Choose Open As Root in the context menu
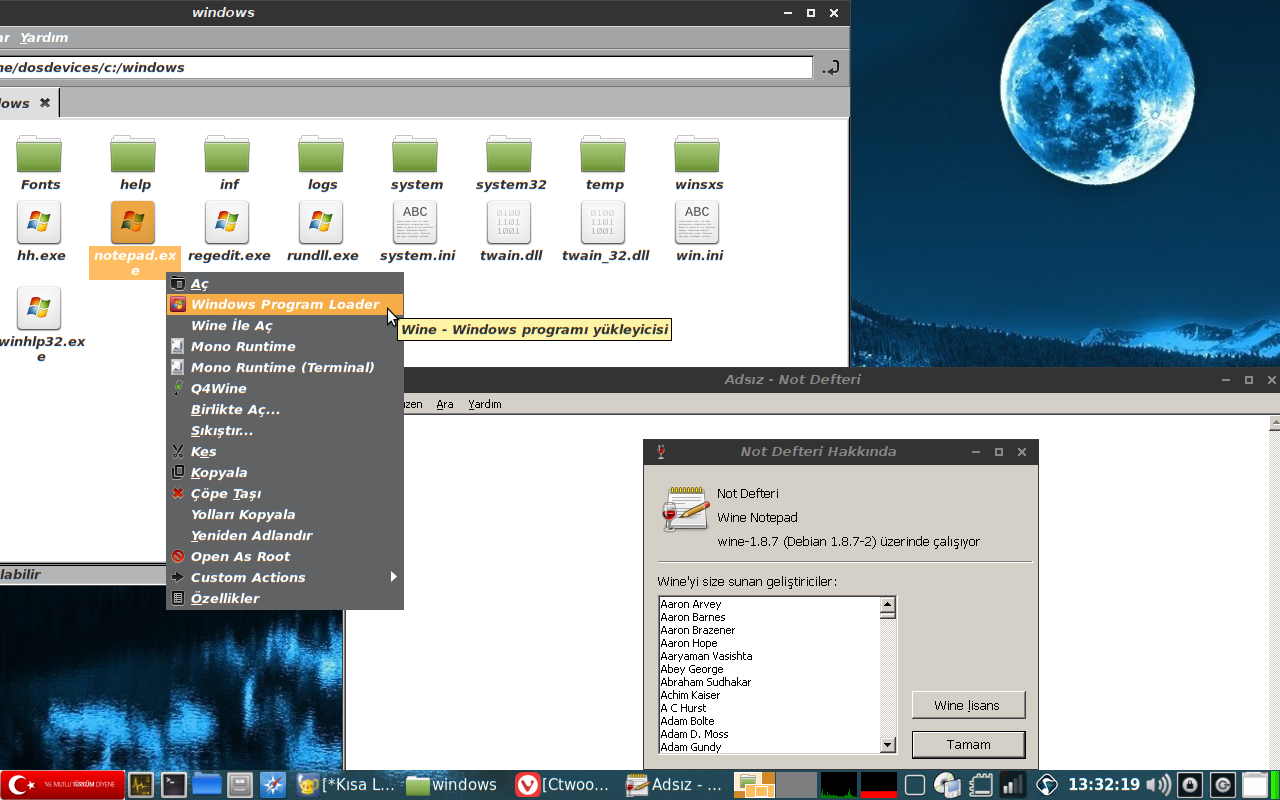The width and height of the screenshot is (1280, 800). pos(285,556)
